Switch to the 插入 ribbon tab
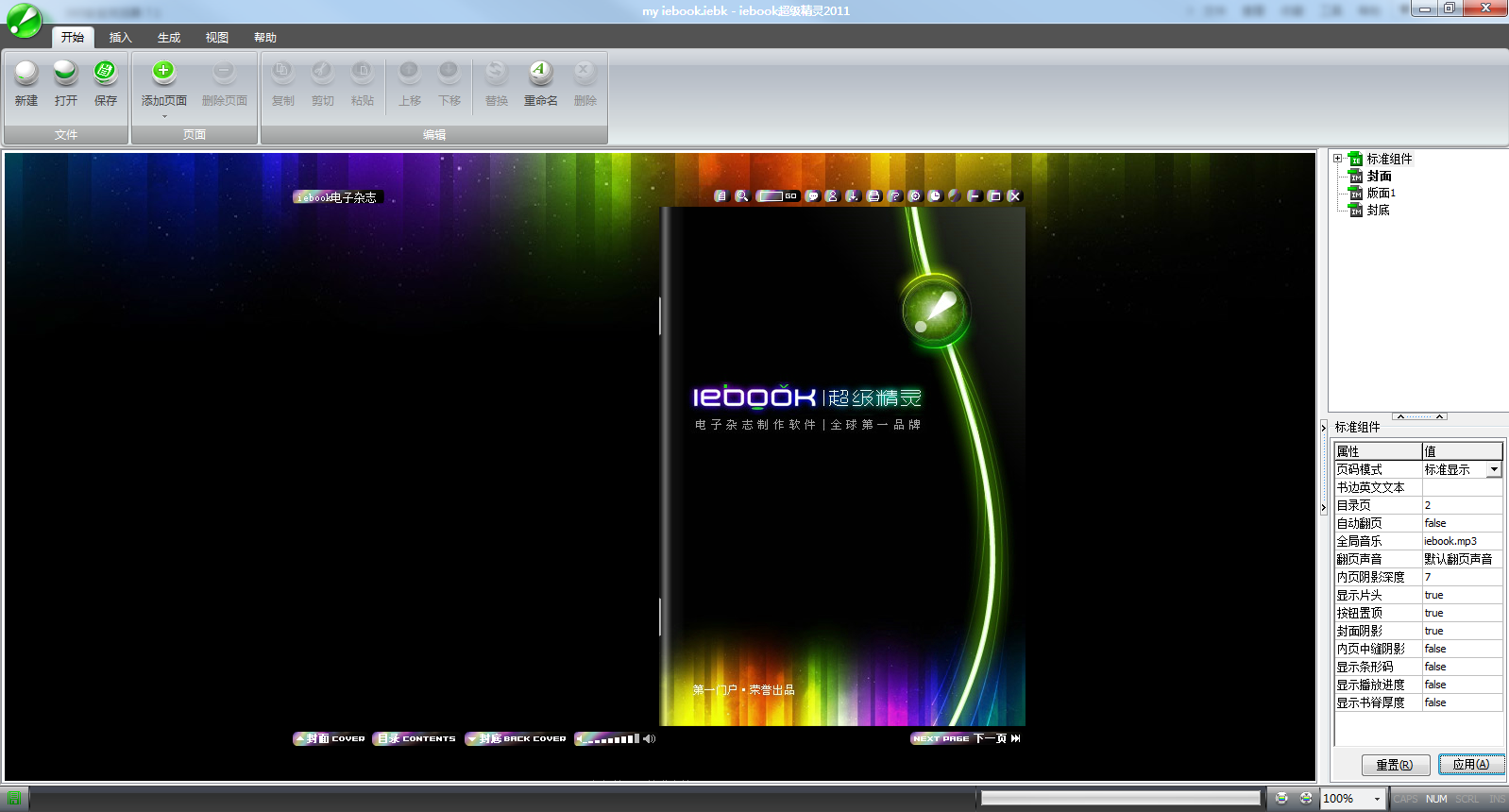Image resolution: width=1509 pixels, height=812 pixels. [x=121, y=38]
